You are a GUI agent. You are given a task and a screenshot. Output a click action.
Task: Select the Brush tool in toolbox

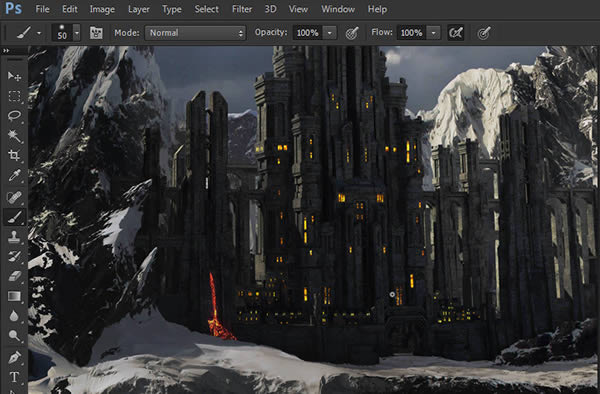click(x=14, y=217)
